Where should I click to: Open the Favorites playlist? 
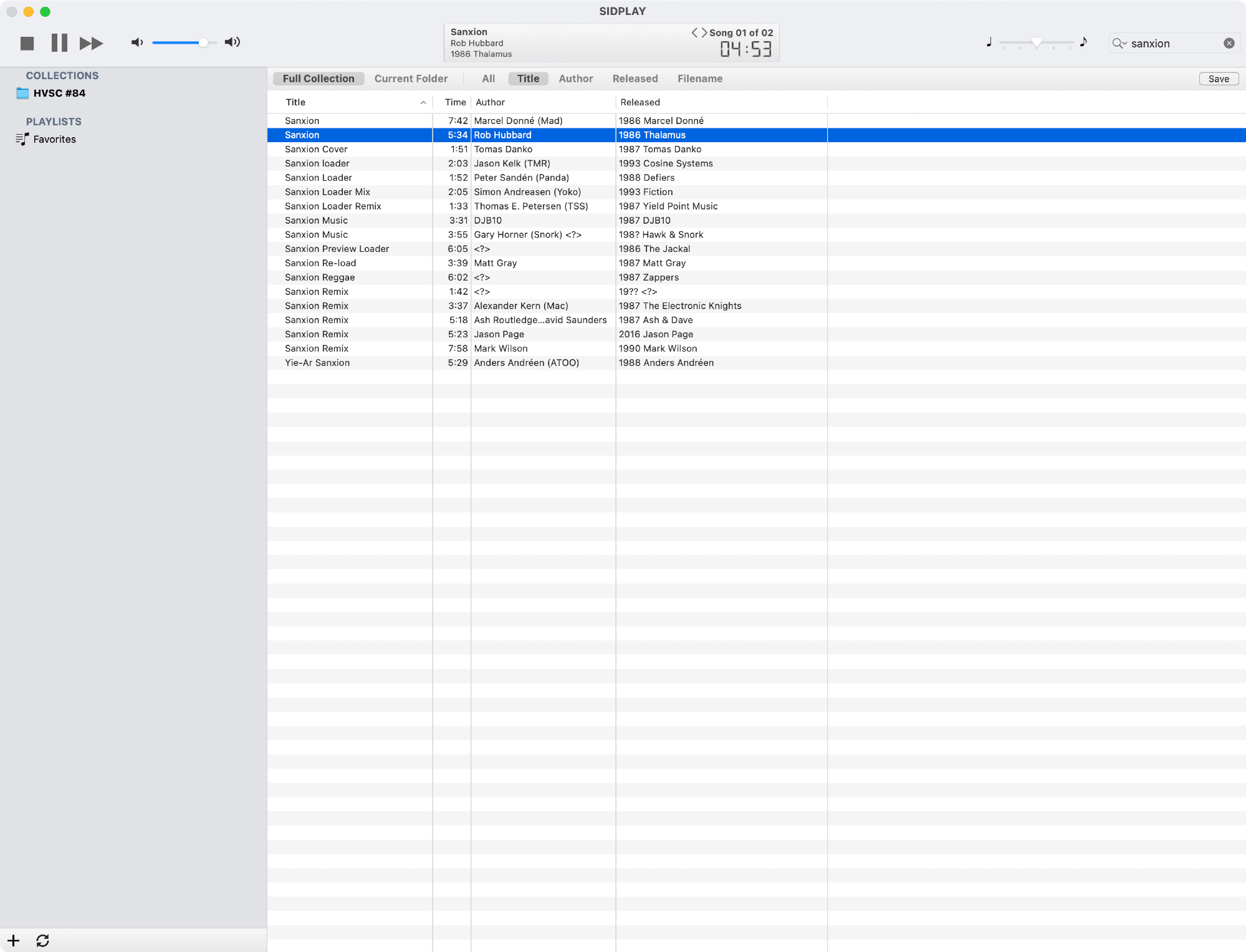click(54, 139)
